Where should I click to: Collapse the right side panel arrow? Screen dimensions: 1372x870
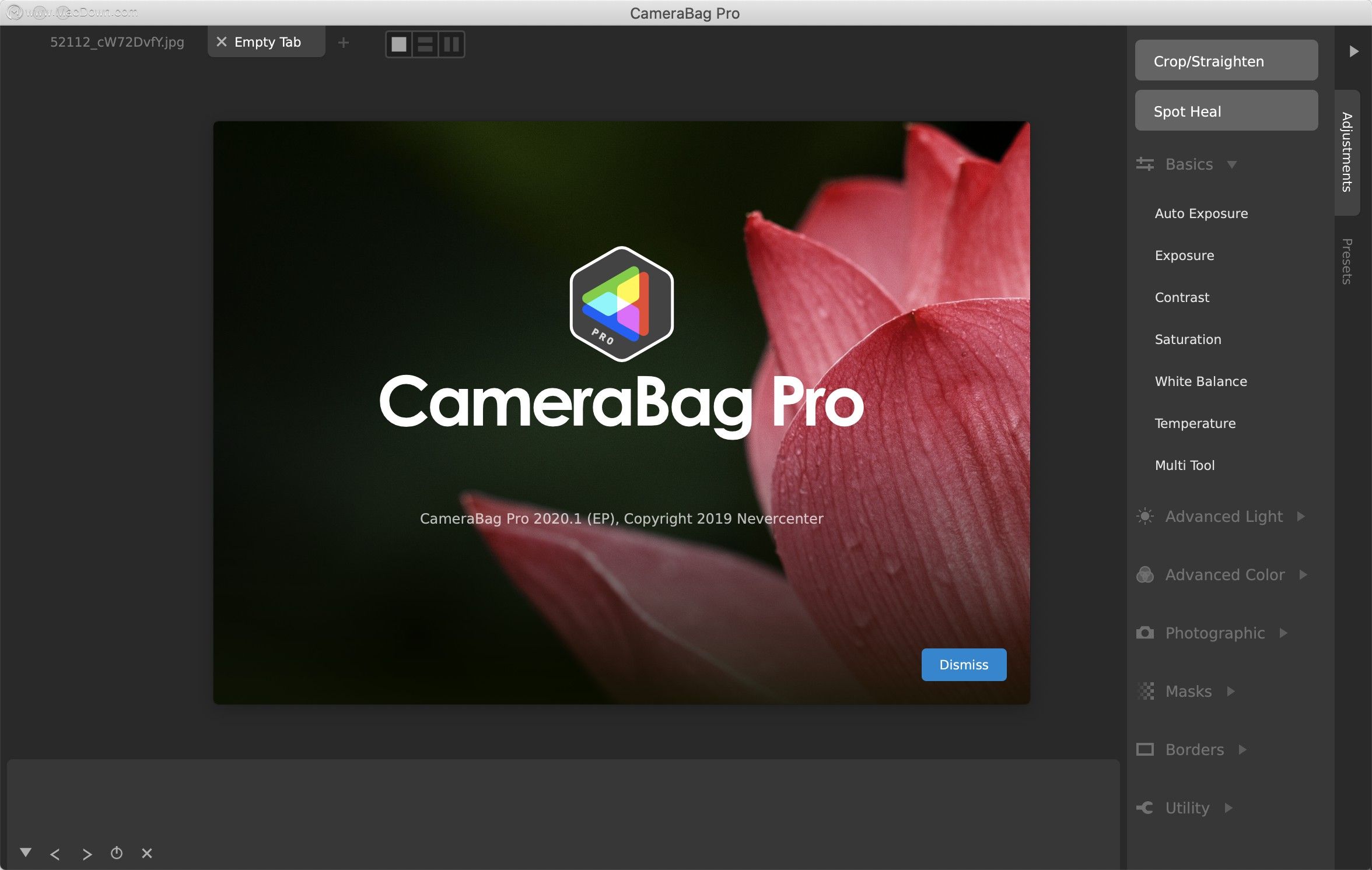1354,51
